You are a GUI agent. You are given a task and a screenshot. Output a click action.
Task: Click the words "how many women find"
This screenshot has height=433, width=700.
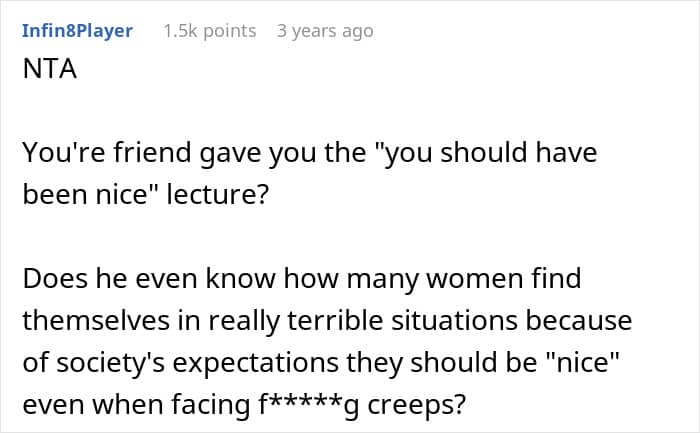pyautogui.click(x=433, y=279)
